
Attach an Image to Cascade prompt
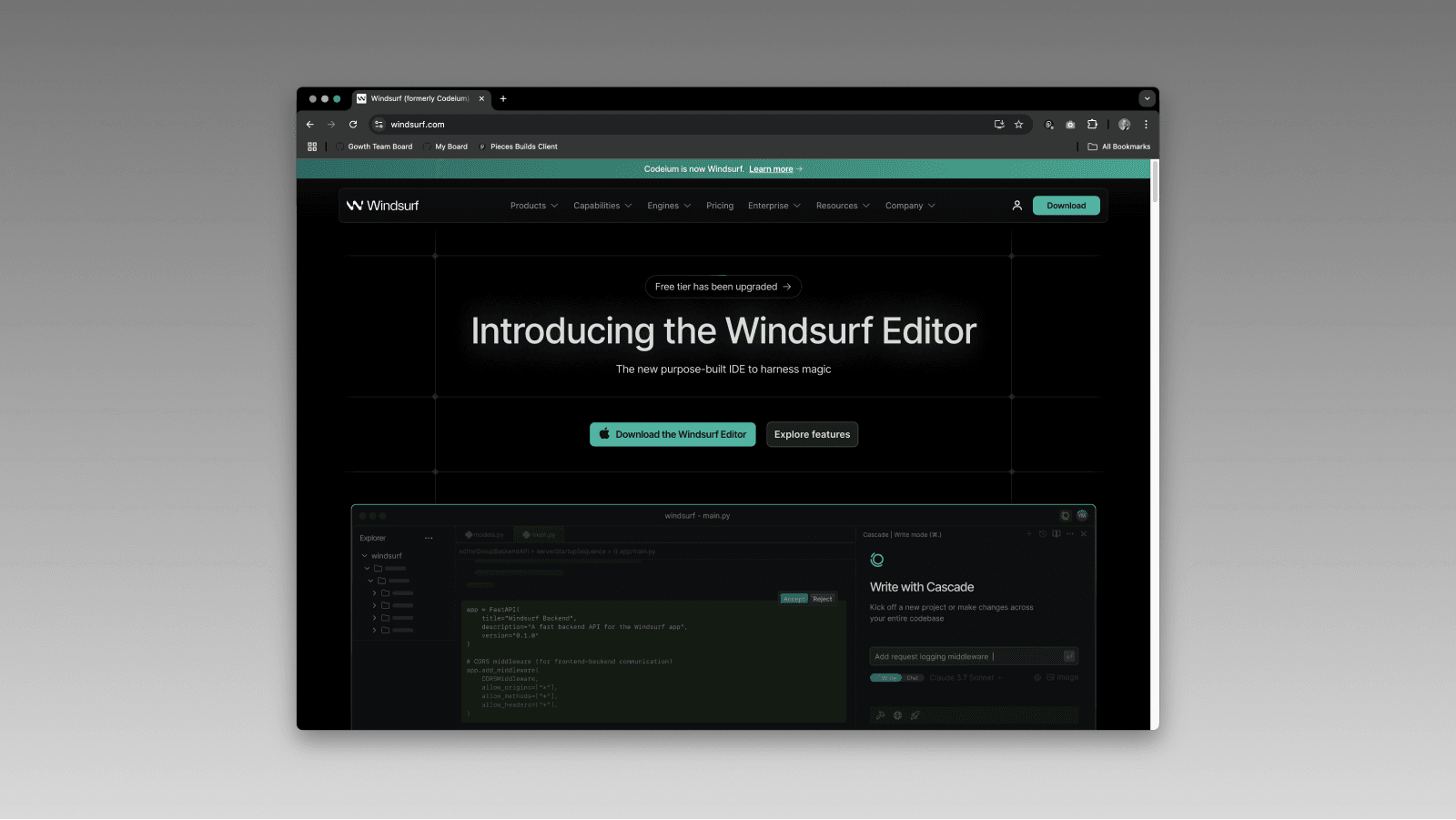click(x=1063, y=678)
